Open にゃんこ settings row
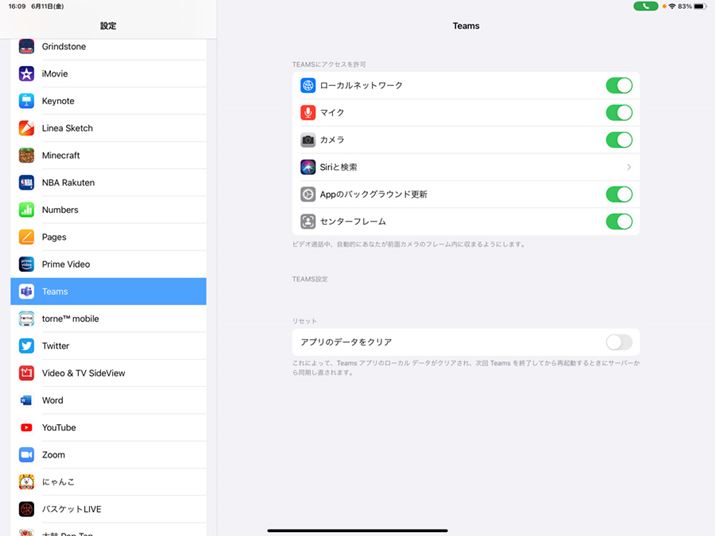The image size is (715, 536). point(109,482)
